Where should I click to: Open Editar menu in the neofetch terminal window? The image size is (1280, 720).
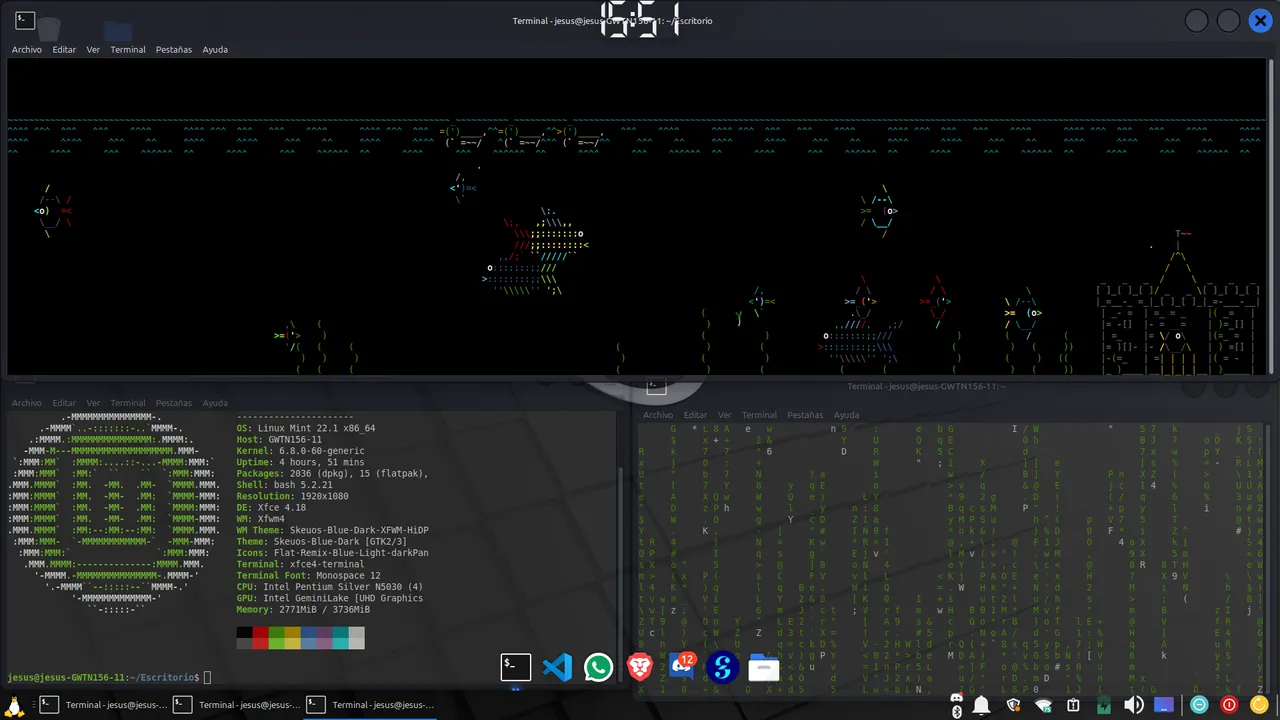click(x=64, y=403)
